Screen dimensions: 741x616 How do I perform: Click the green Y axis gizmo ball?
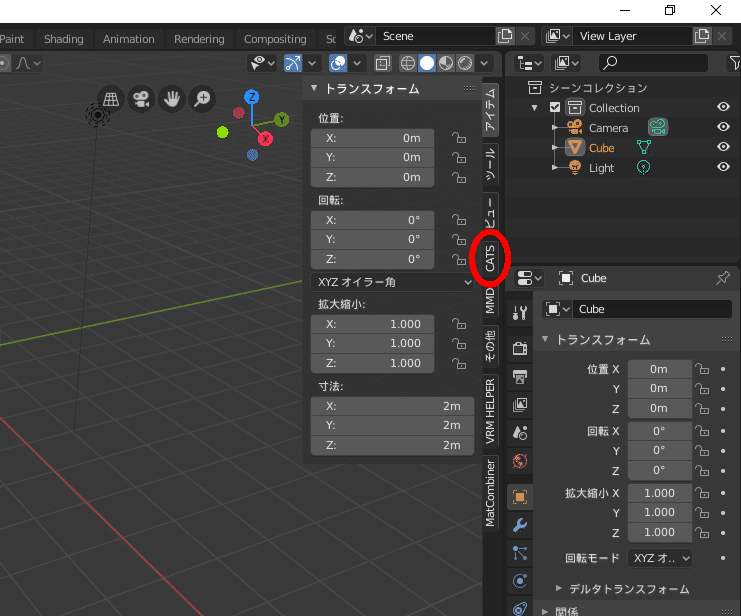point(282,119)
